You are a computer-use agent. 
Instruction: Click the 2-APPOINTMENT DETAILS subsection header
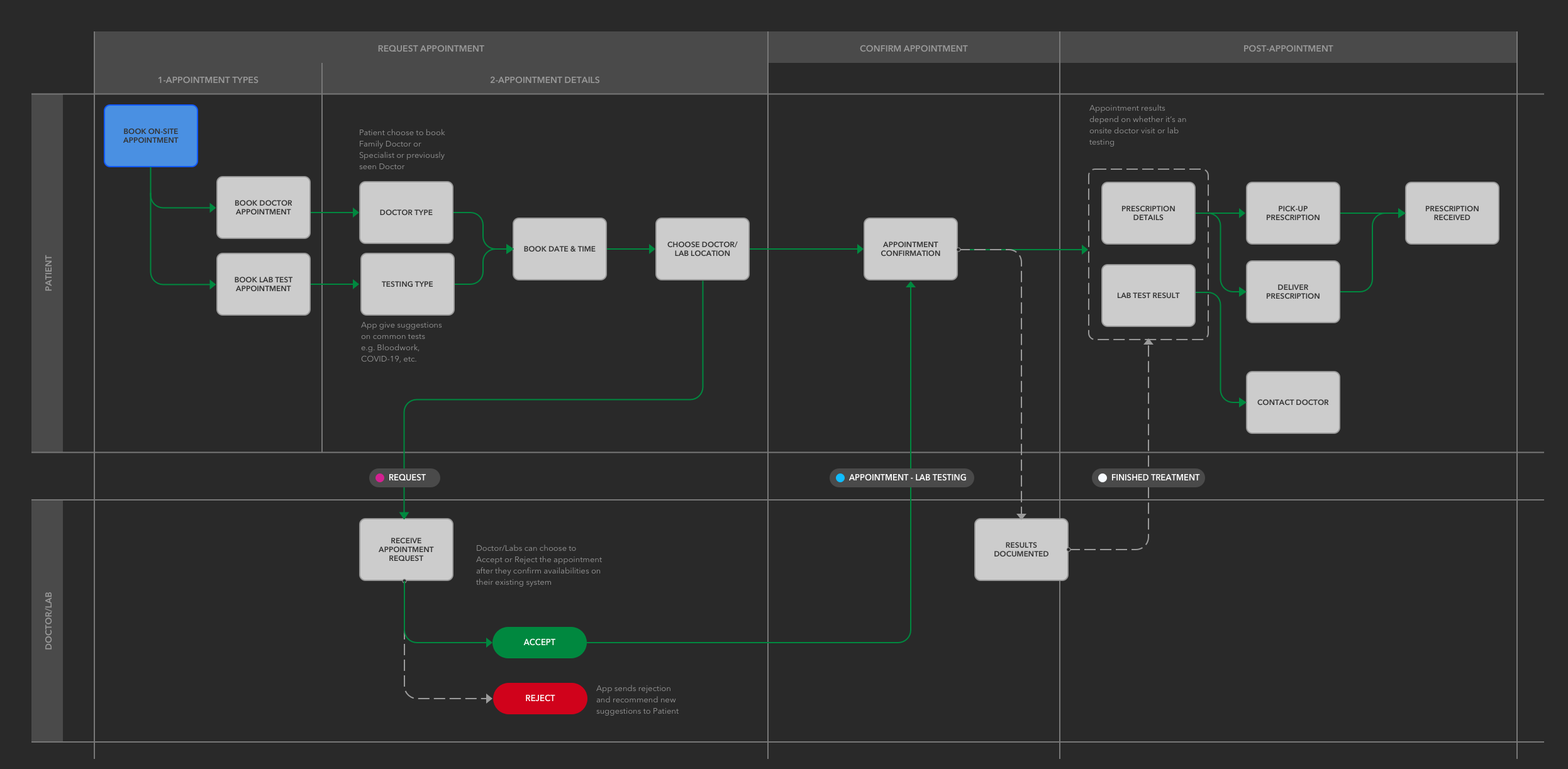click(x=544, y=80)
